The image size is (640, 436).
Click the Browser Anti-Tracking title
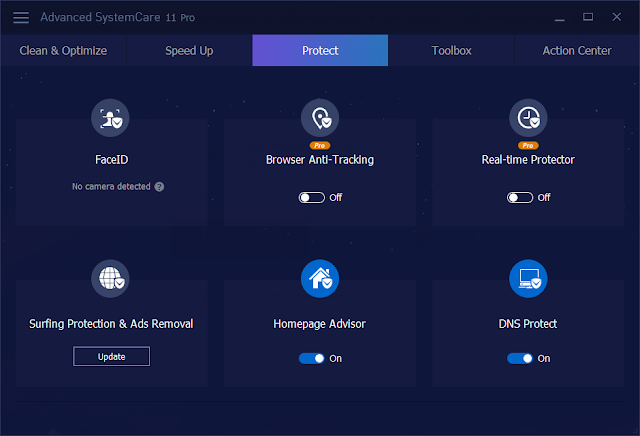pos(320,160)
